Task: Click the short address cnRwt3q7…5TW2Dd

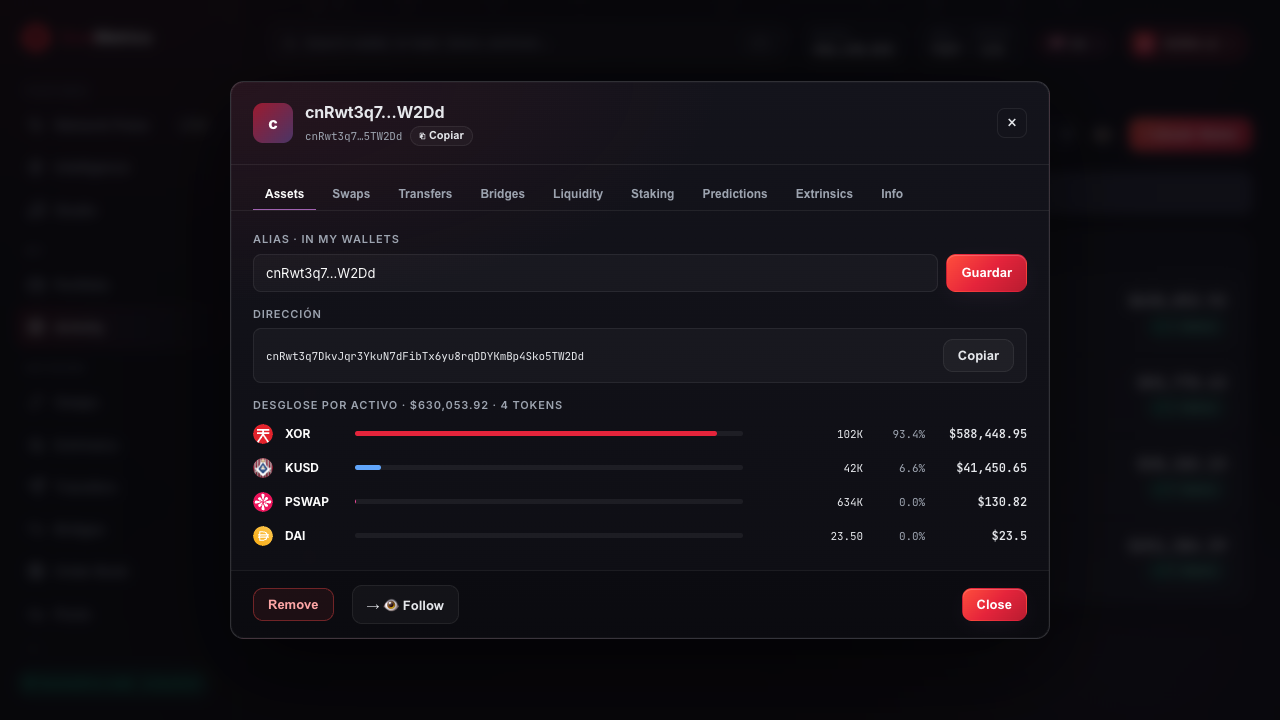Action: (x=354, y=136)
